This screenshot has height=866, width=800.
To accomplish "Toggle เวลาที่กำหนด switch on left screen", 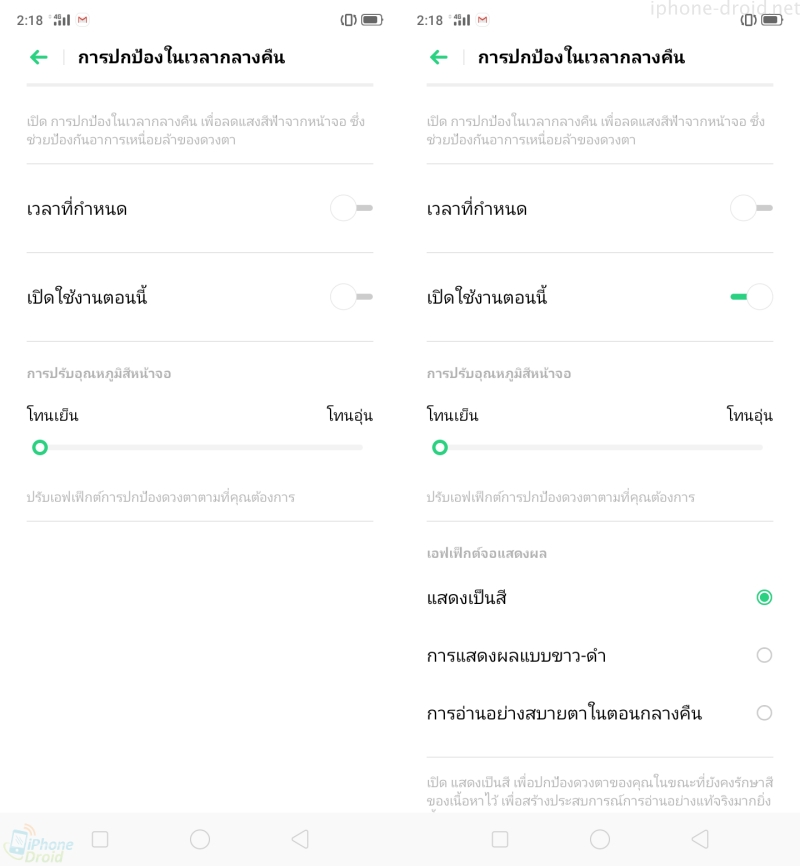I will pos(351,208).
